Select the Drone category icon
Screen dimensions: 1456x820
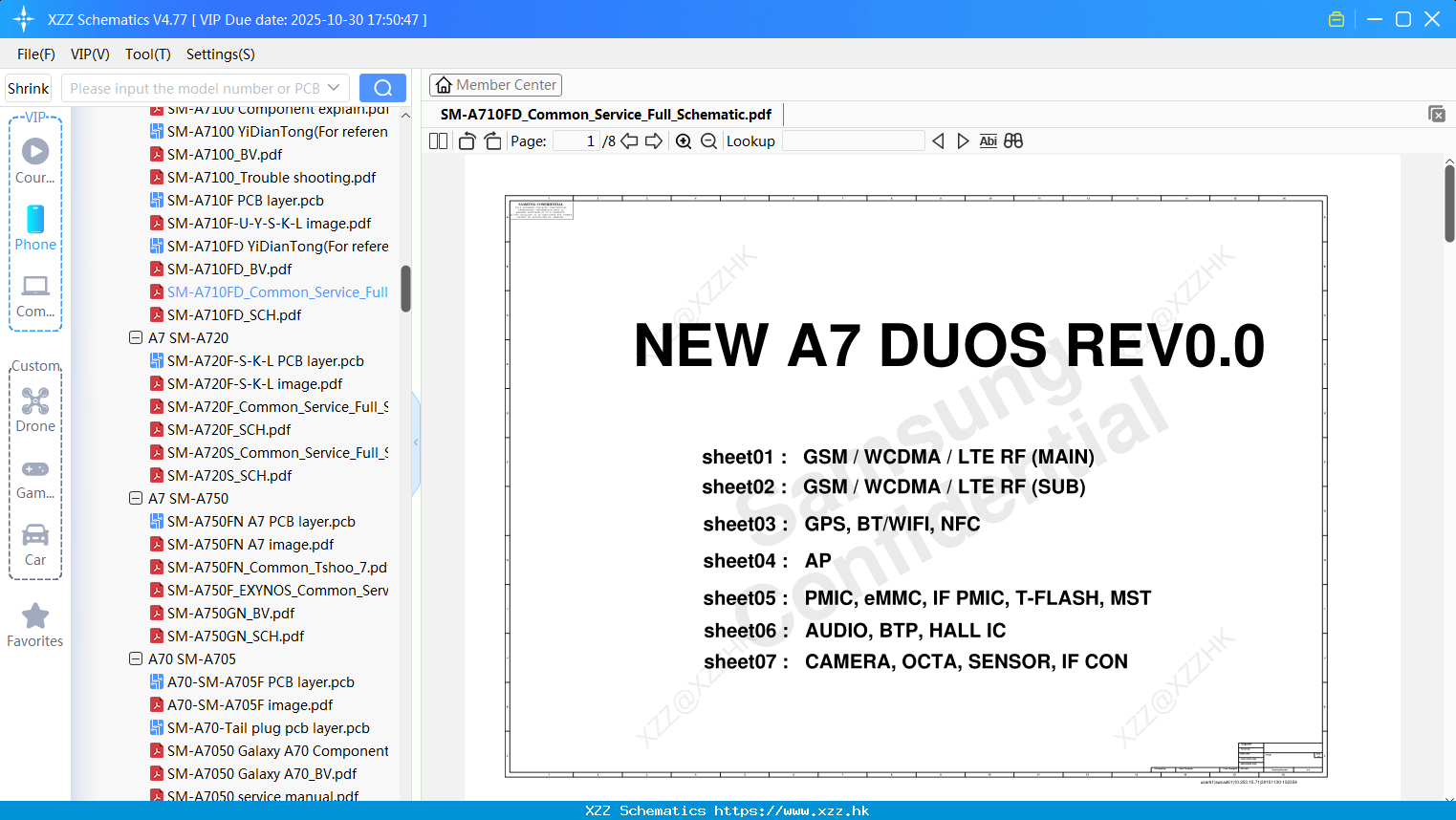click(x=35, y=411)
